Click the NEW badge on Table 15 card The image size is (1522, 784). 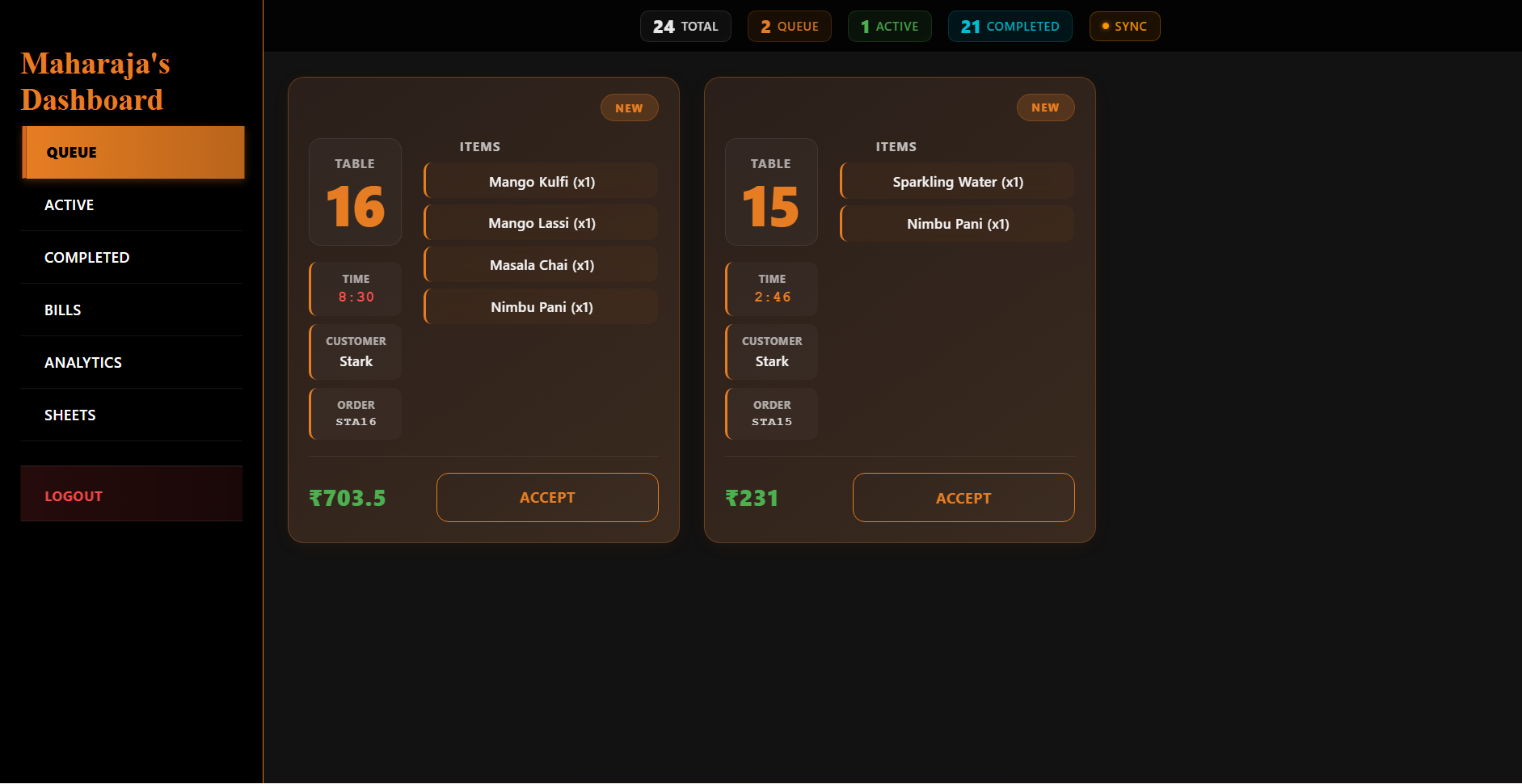point(1045,107)
